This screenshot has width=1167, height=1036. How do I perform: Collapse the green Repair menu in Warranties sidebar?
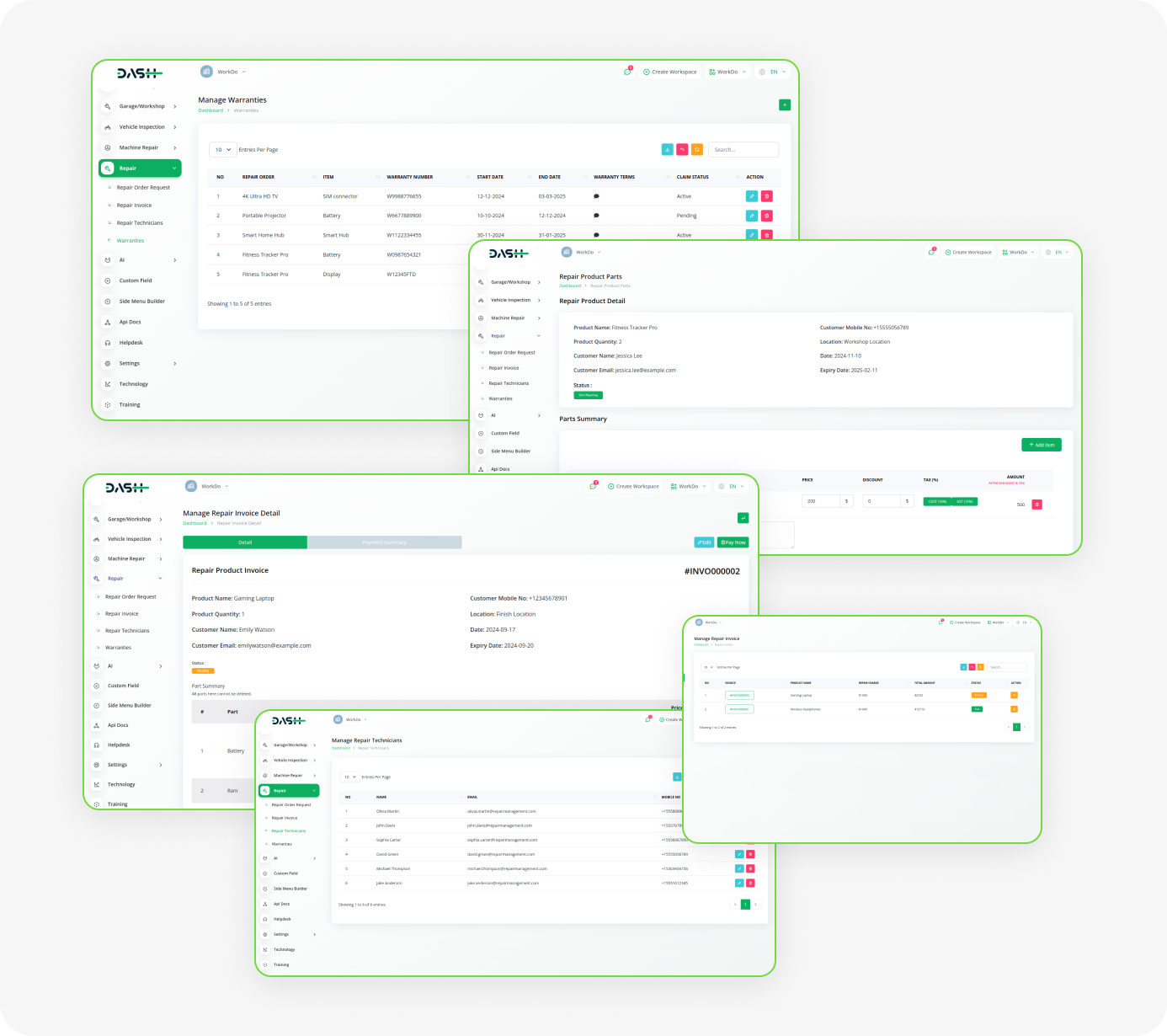pos(140,168)
